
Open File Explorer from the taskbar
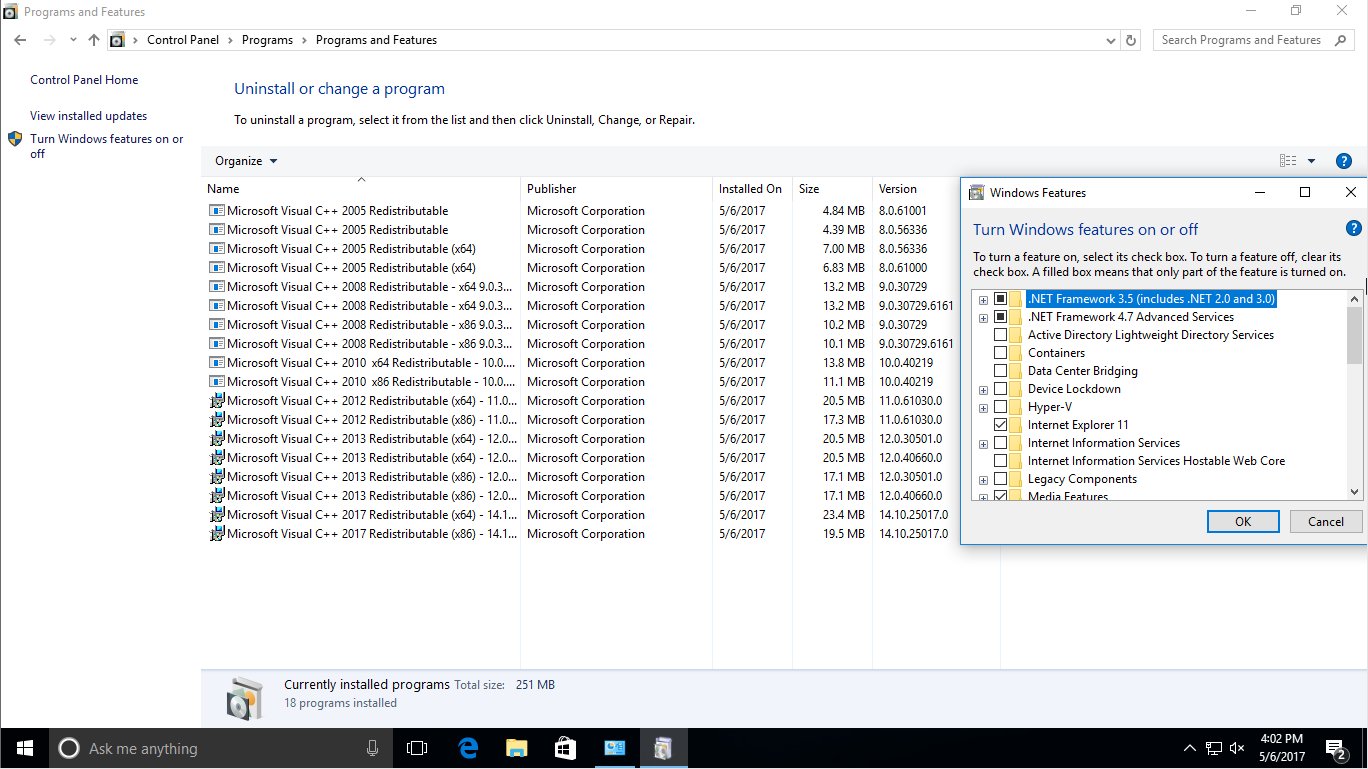point(516,748)
